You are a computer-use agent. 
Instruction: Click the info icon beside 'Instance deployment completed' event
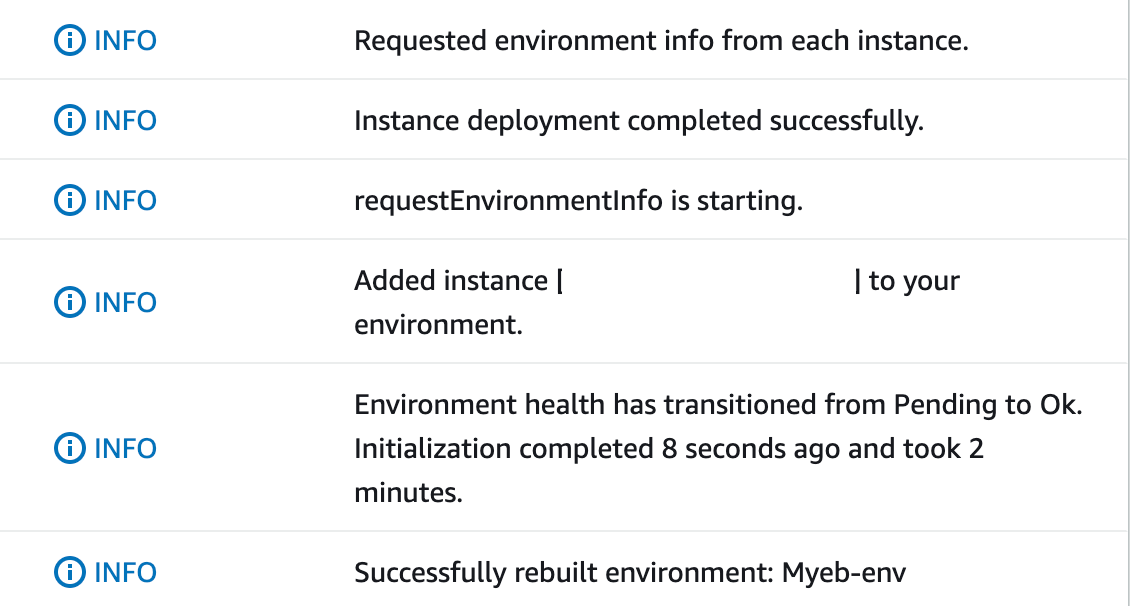point(69,121)
